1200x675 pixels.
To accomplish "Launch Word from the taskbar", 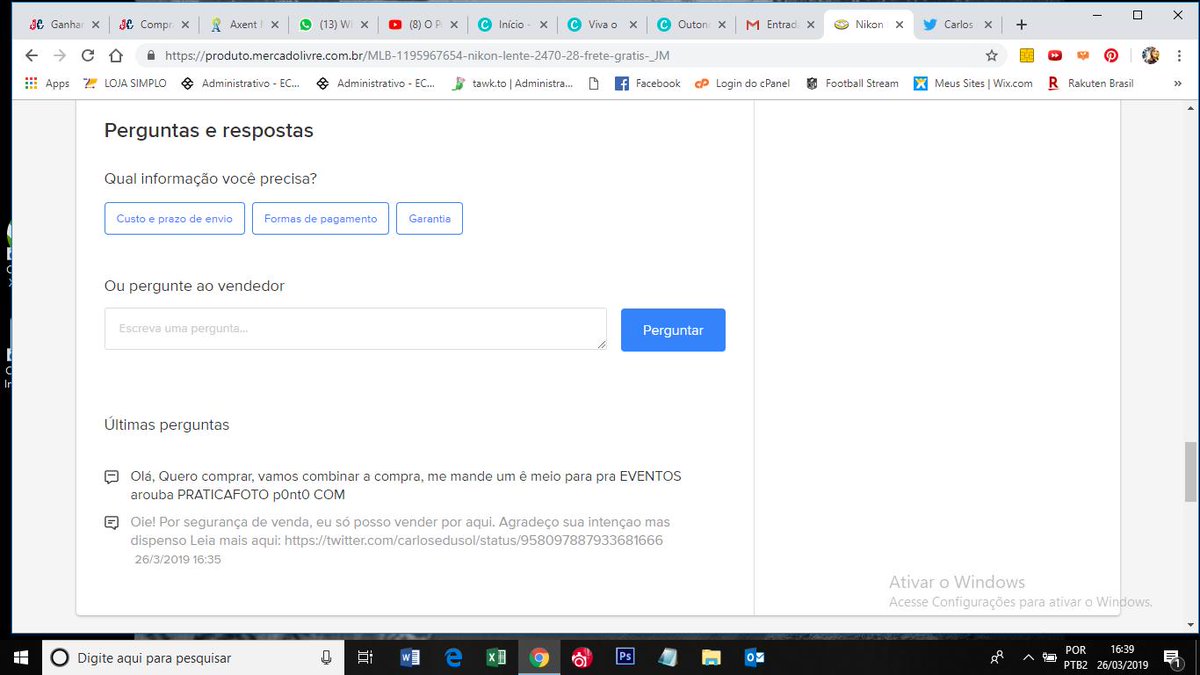I will tap(409, 657).
